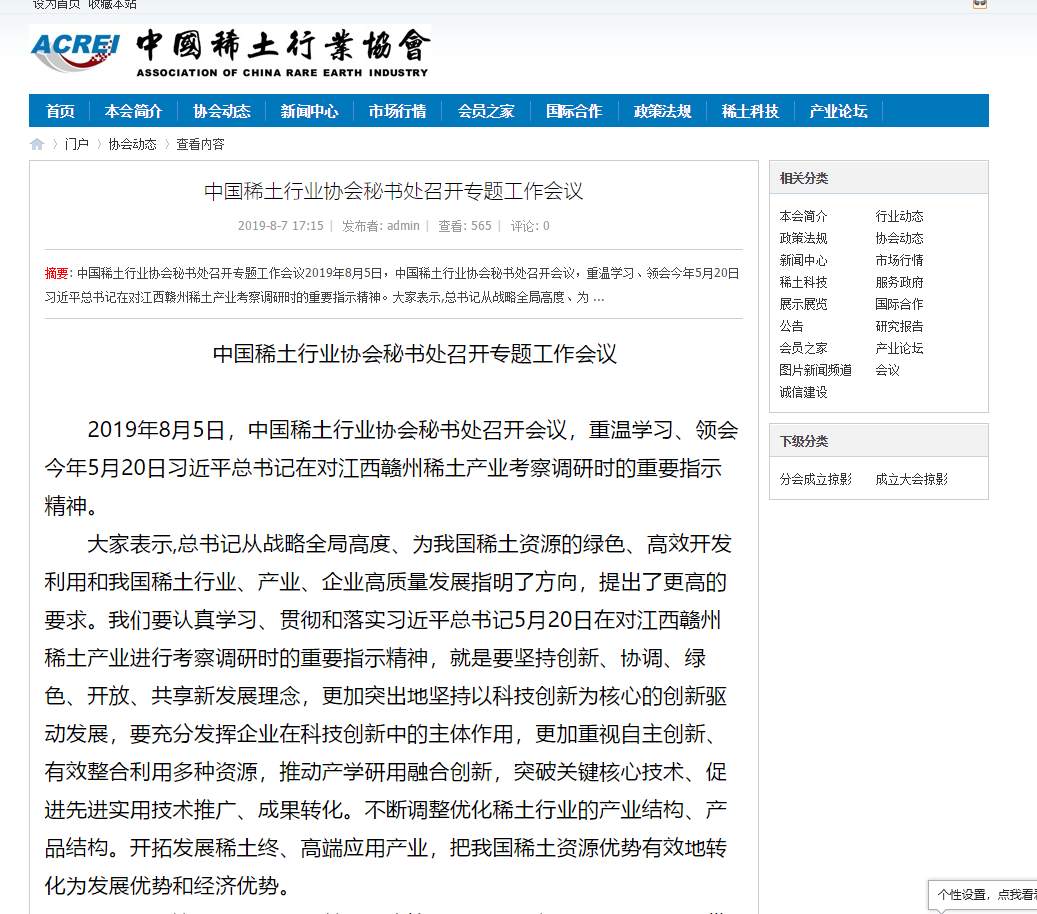Screen dimensions: 1037x914
Task: Open the 诚信建设 category link
Action: [x=804, y=392]
